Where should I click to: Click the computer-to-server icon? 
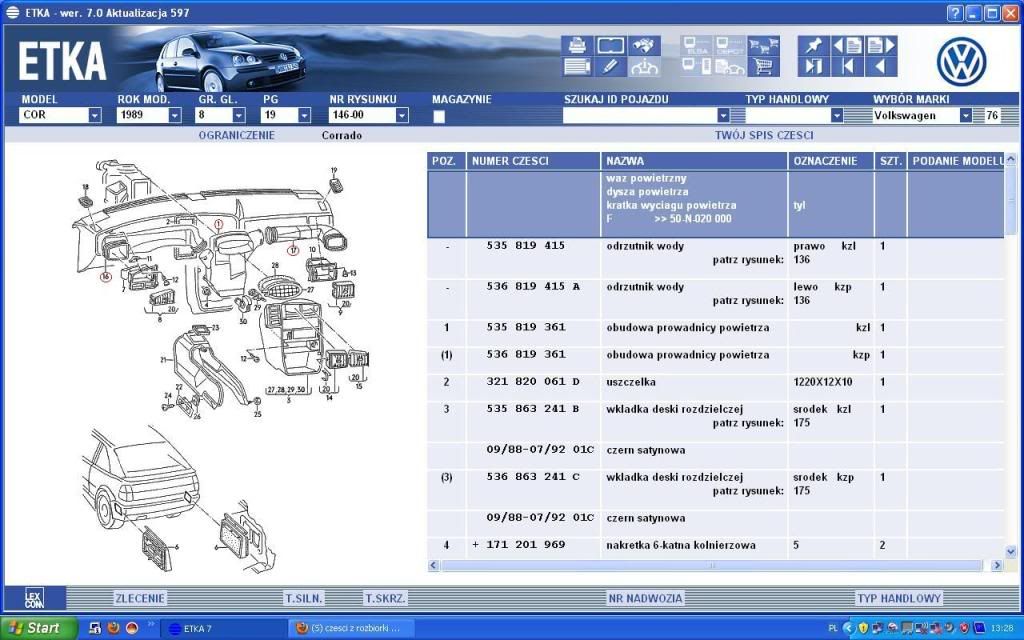pos(697,66)
